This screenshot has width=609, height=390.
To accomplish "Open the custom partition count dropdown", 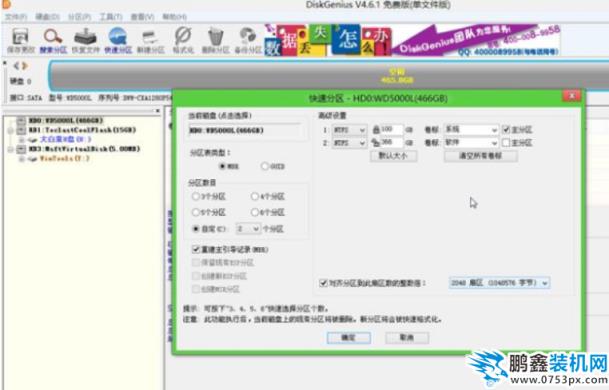I will pyautogui.click(x=248, y=229).
